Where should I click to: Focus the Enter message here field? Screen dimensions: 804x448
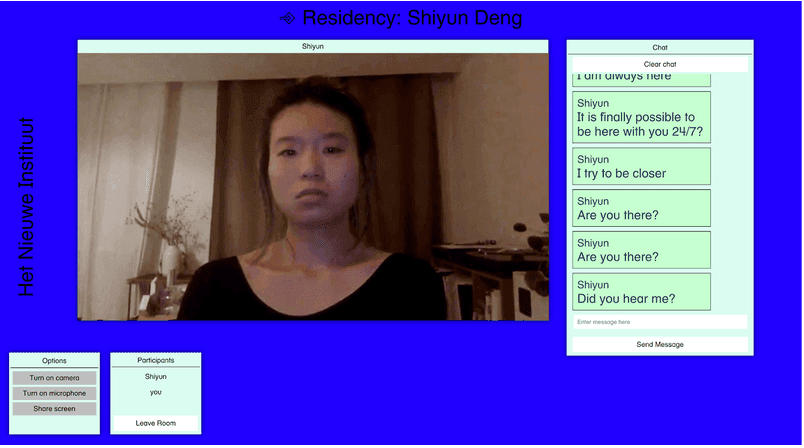pos(659,322)
